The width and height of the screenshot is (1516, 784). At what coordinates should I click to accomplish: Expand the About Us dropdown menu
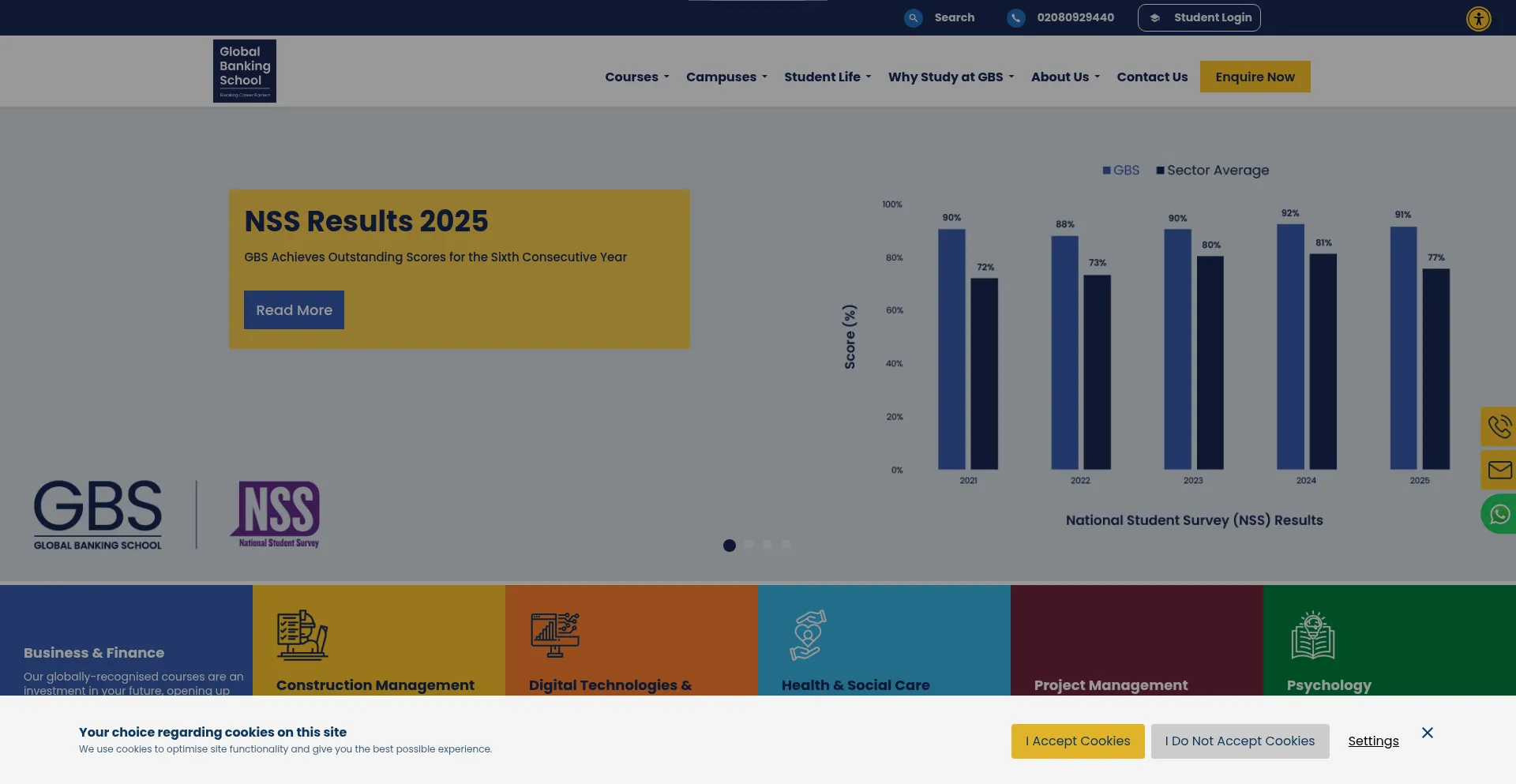click(x=1065, y=77)
